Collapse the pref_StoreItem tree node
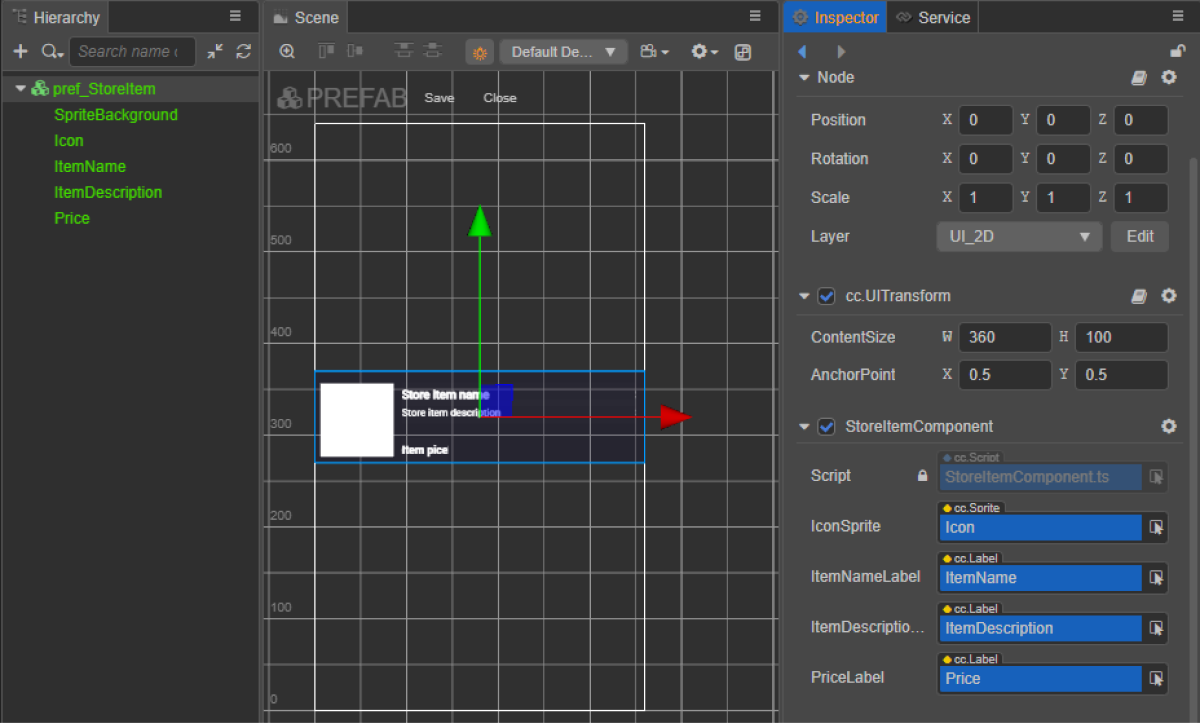The width and height of the screenshot is (1200, 723). pyautogui.click(x=20, y=89)
